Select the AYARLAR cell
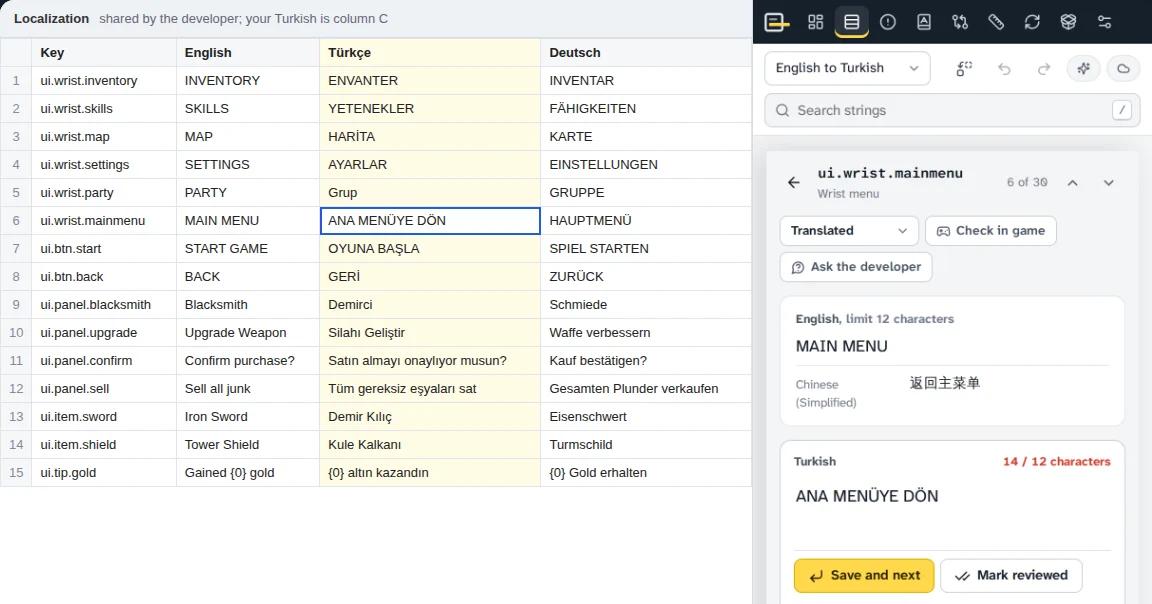Image resolution: width=1152 pixels, height=604 pixels. [430, 165]
